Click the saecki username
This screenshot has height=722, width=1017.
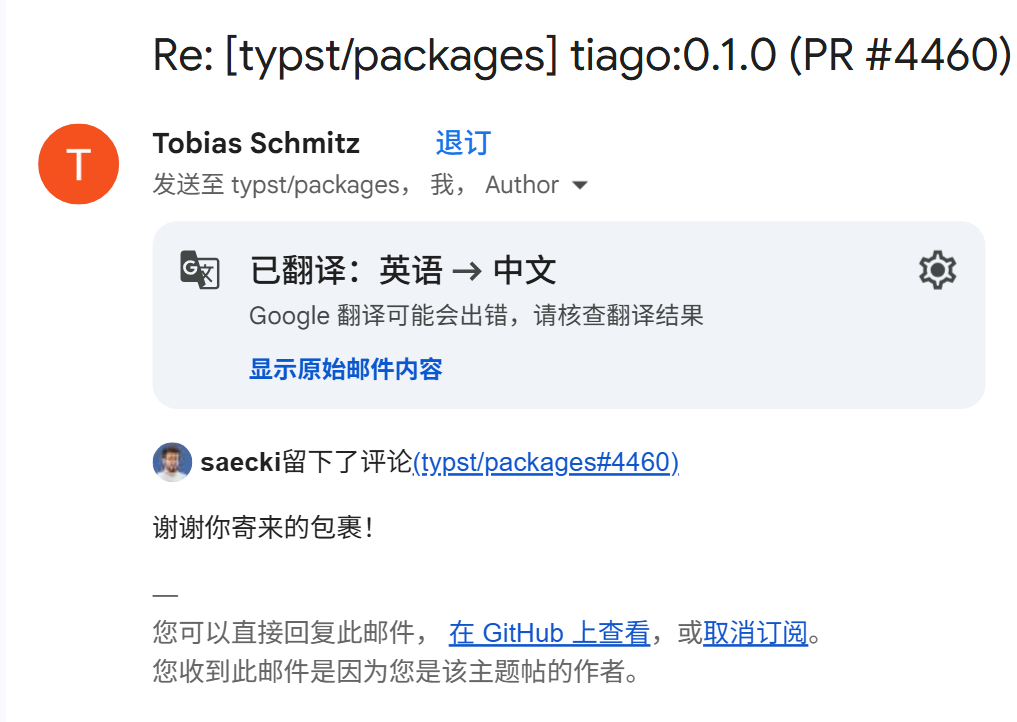click(x=241, y=462)
